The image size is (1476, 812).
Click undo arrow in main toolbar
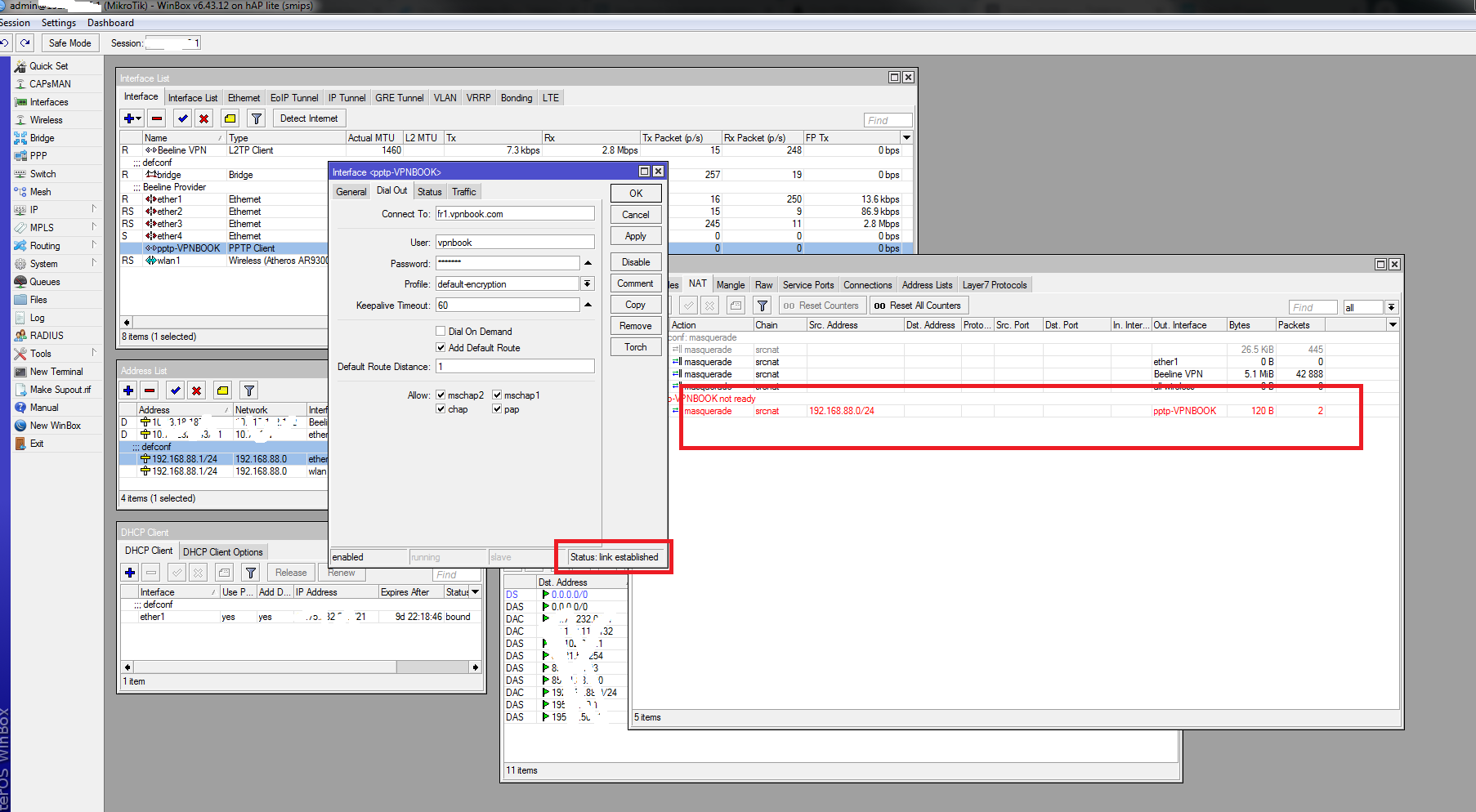point(5,42)
